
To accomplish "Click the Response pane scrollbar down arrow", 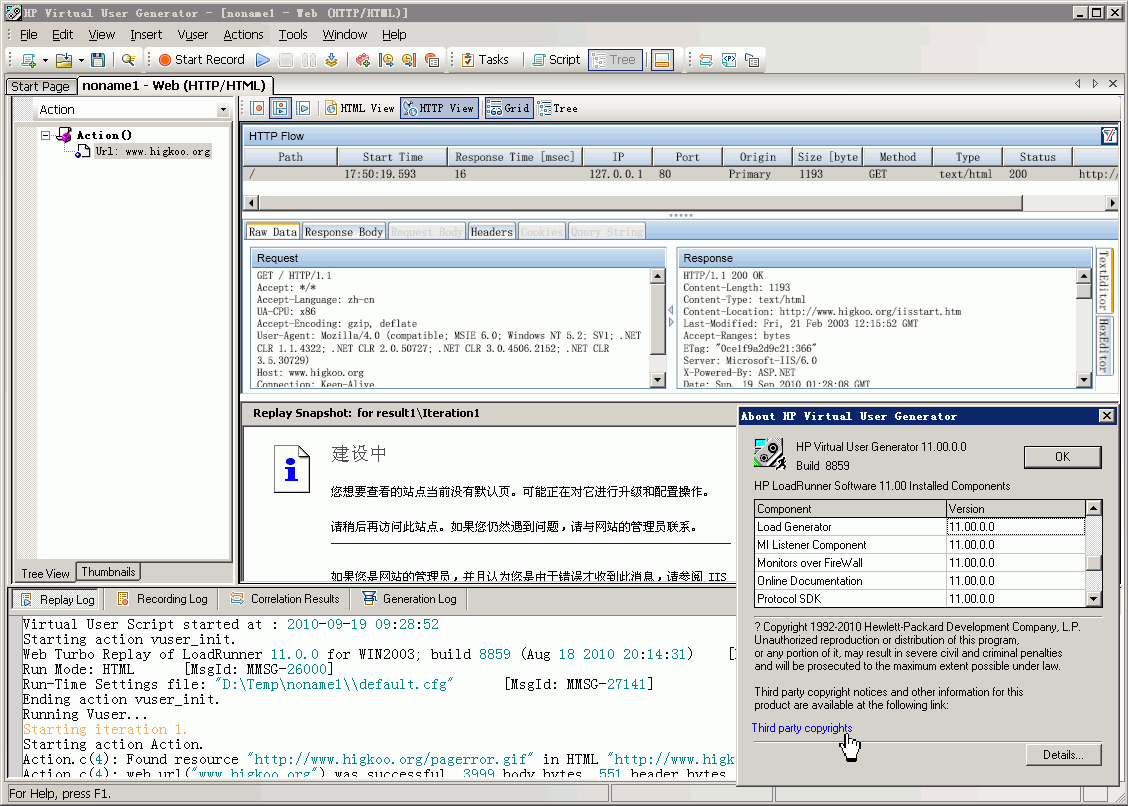I will 1084,380.
